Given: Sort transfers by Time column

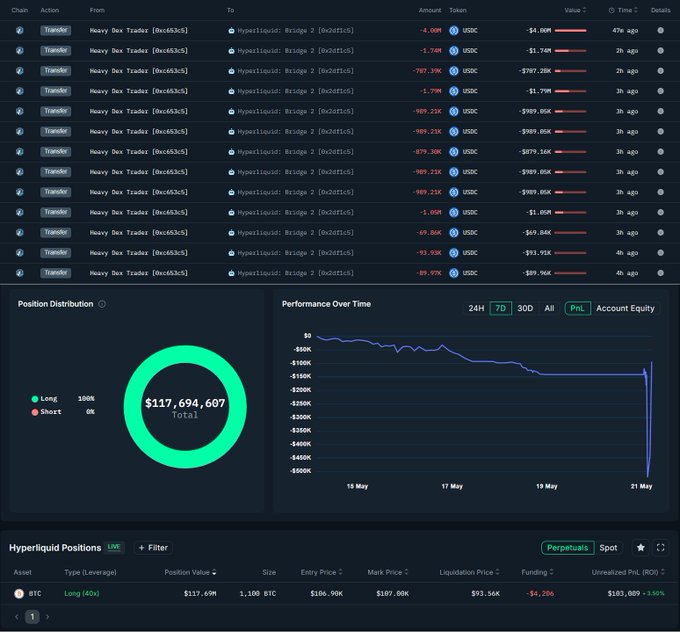Looking at the screenshot, I should pyautogui.click(x=624, y=10).
